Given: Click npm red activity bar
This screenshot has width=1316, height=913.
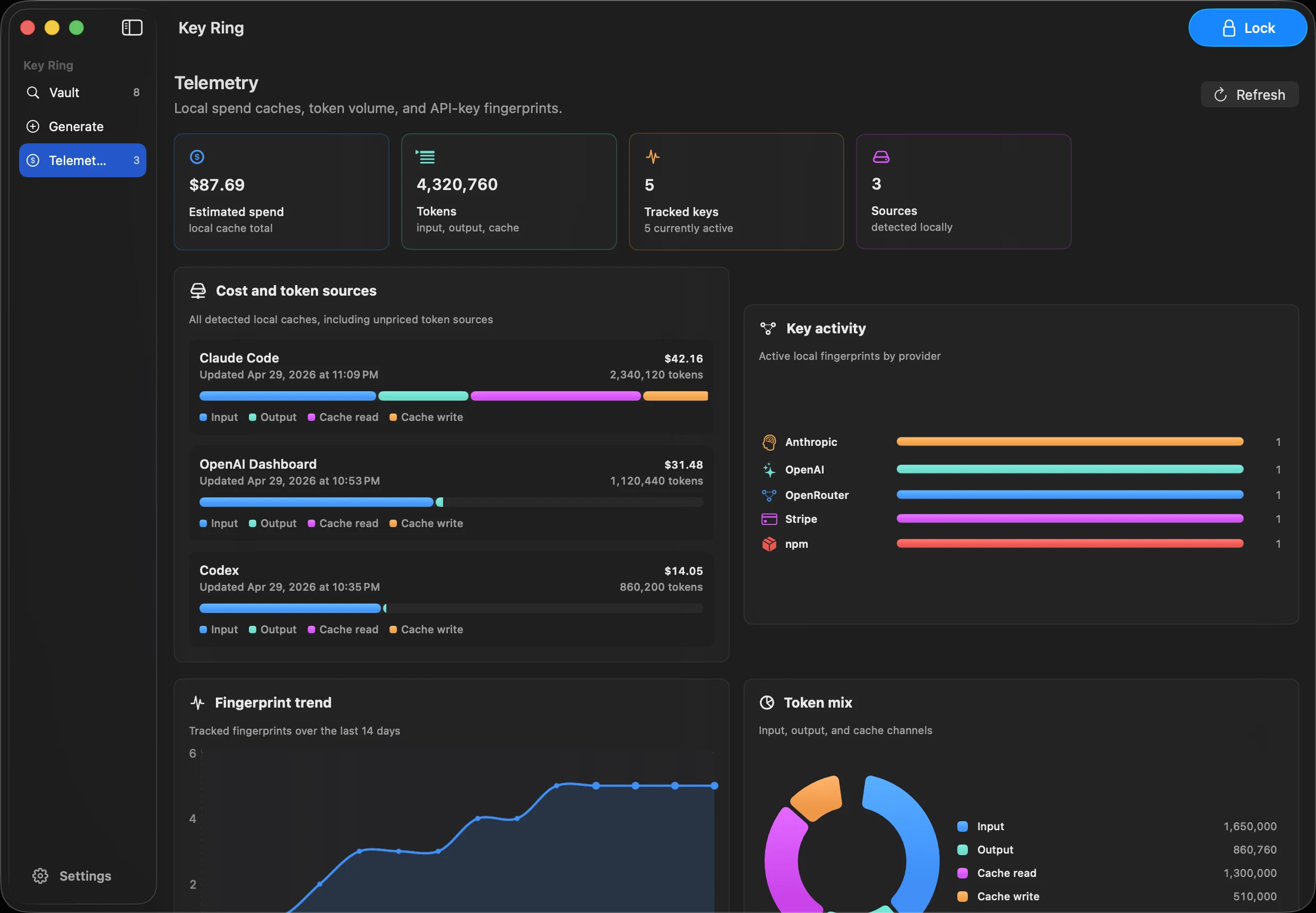Looking at the screenshot, I should click(1069, 544).
